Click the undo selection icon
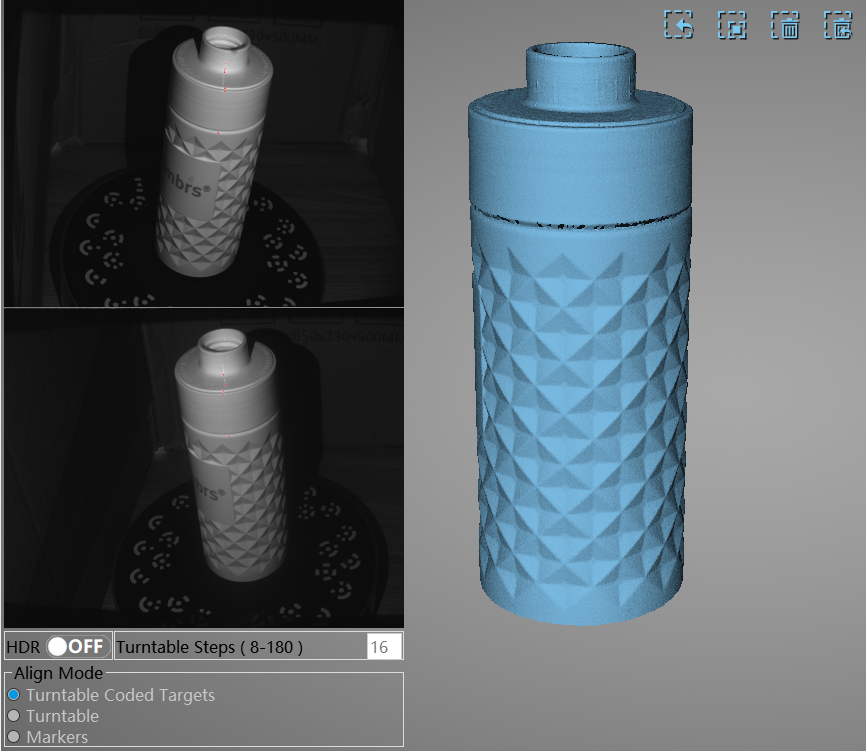Image resolution: width=866 pixels, height=751 pixels. tap(680, 25)
